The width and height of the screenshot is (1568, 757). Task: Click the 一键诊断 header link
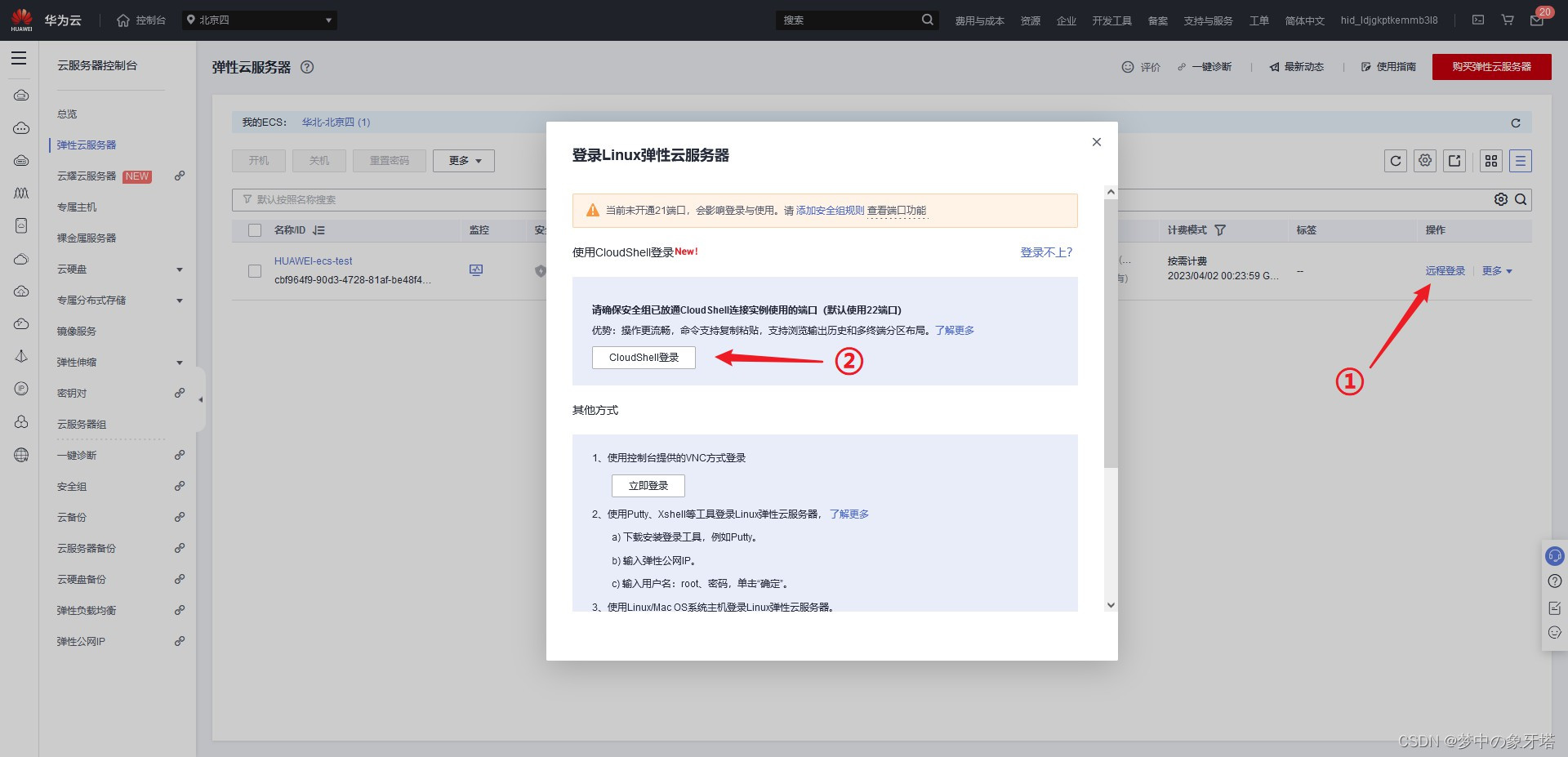(1211, 67)
